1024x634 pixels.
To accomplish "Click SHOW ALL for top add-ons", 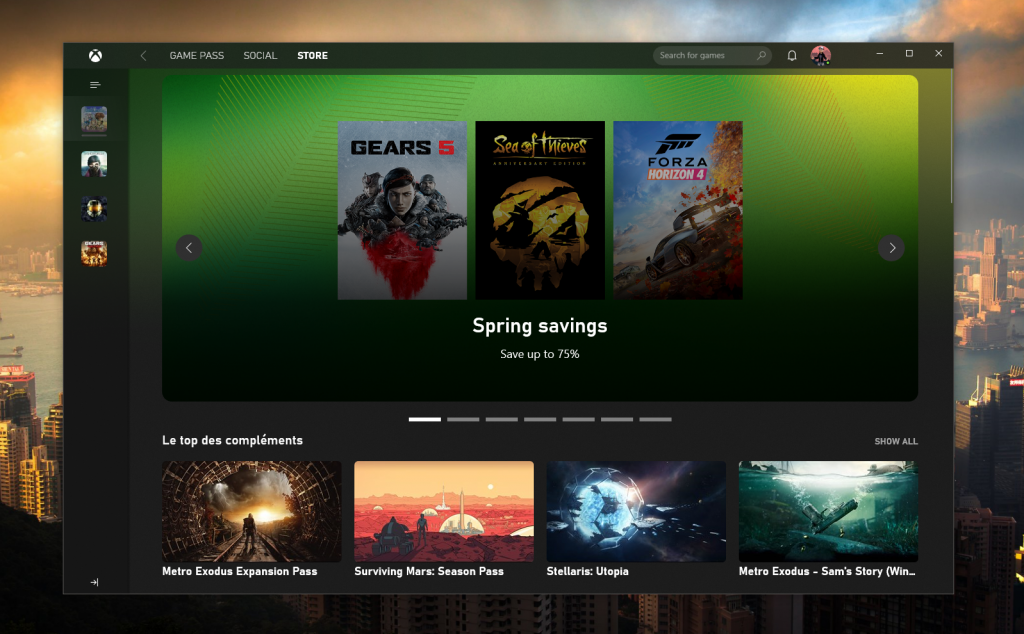I will [896, 441].
